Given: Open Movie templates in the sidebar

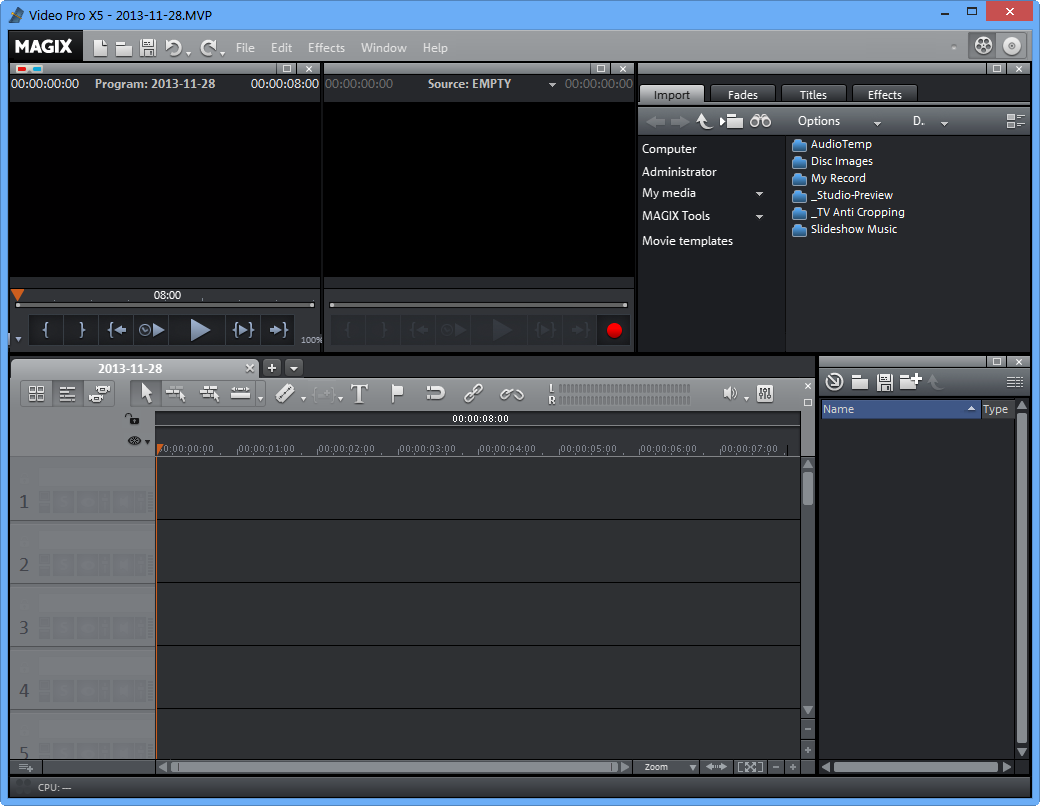Looking at the screenshot, I should tap(687, 240).
